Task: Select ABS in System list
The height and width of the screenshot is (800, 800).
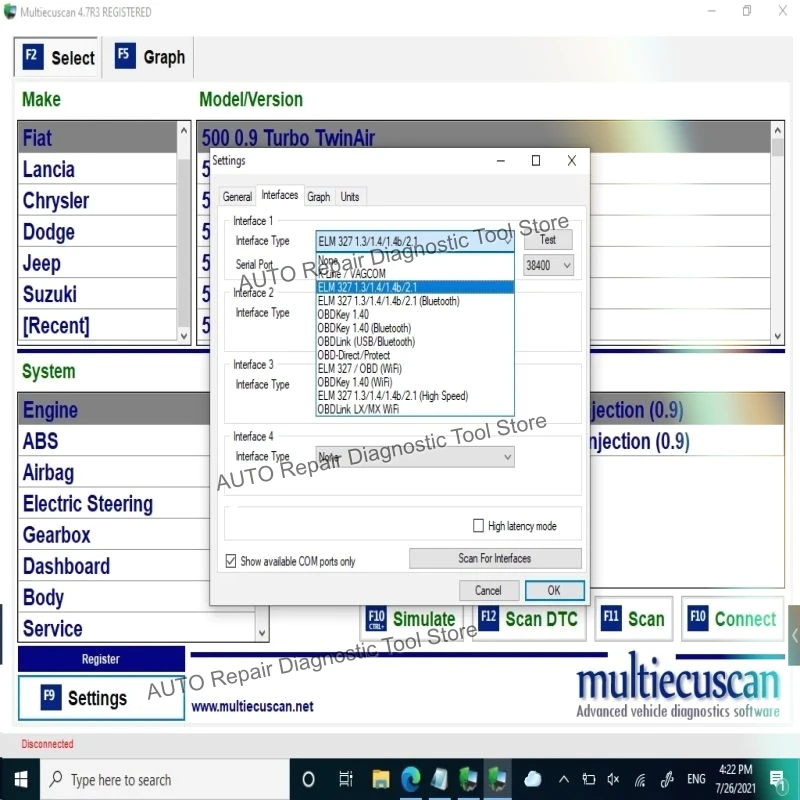Action: click(x=114, y=441)
